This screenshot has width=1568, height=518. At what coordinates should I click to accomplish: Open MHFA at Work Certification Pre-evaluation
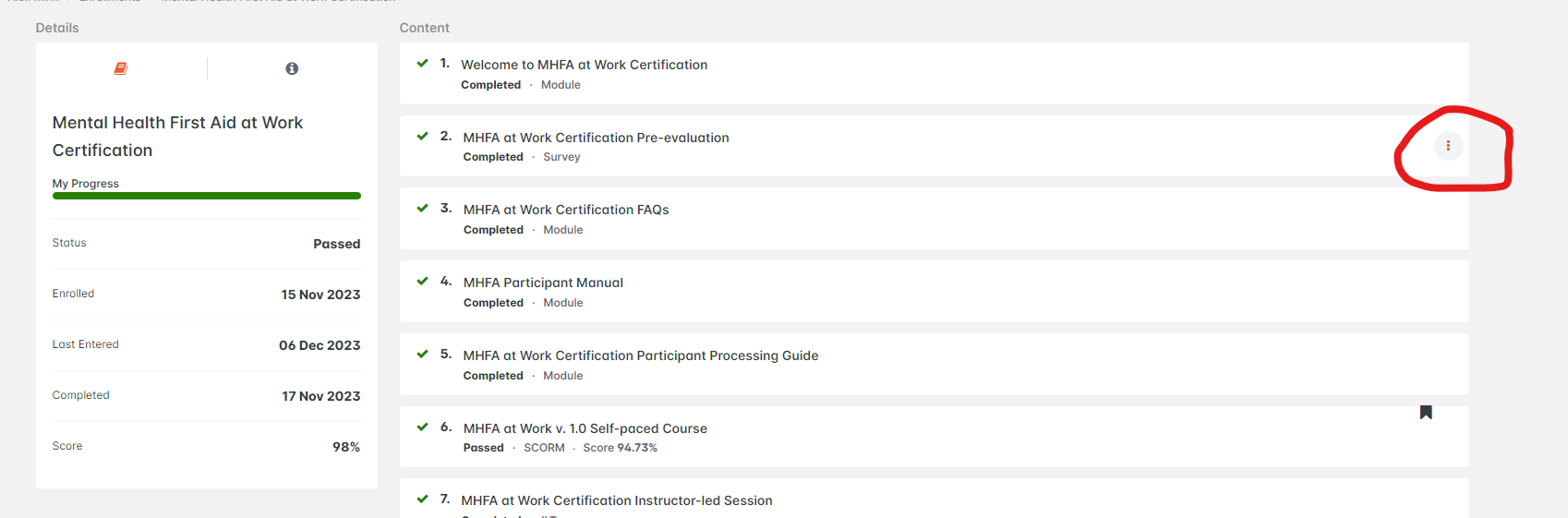tap(596, 138)
